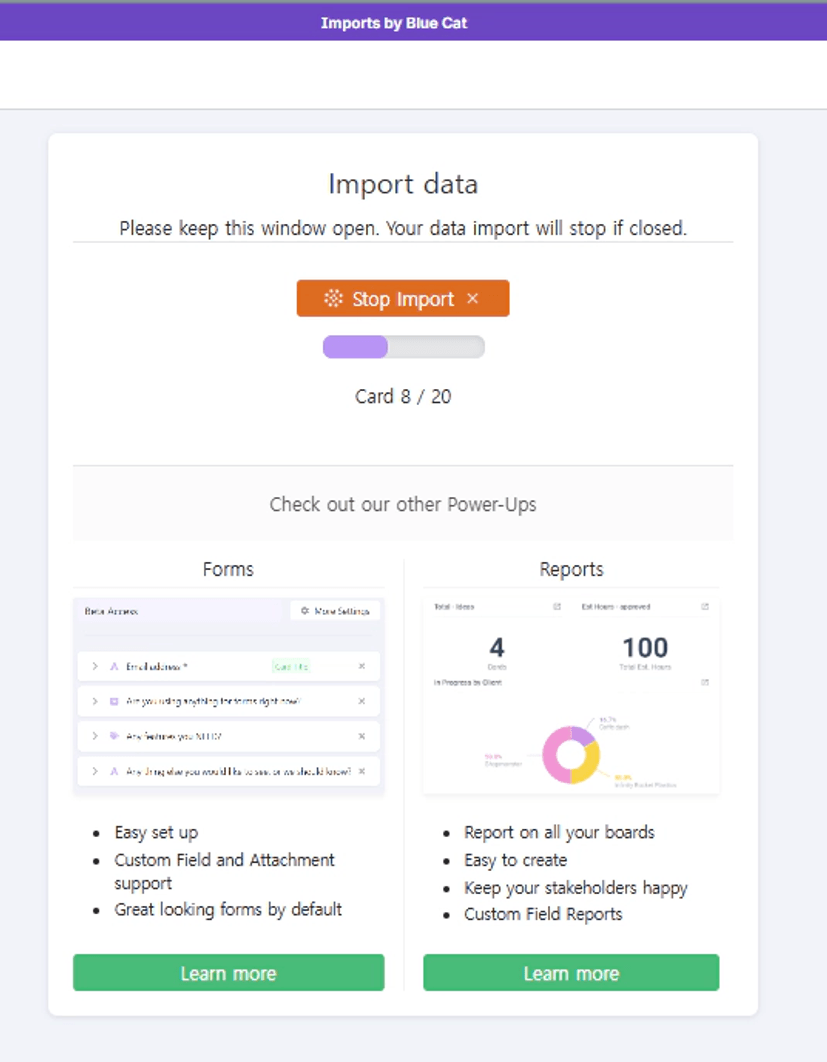Open Learn more under Reports
Screen dimensions: 827x1062
pos(571,973)
